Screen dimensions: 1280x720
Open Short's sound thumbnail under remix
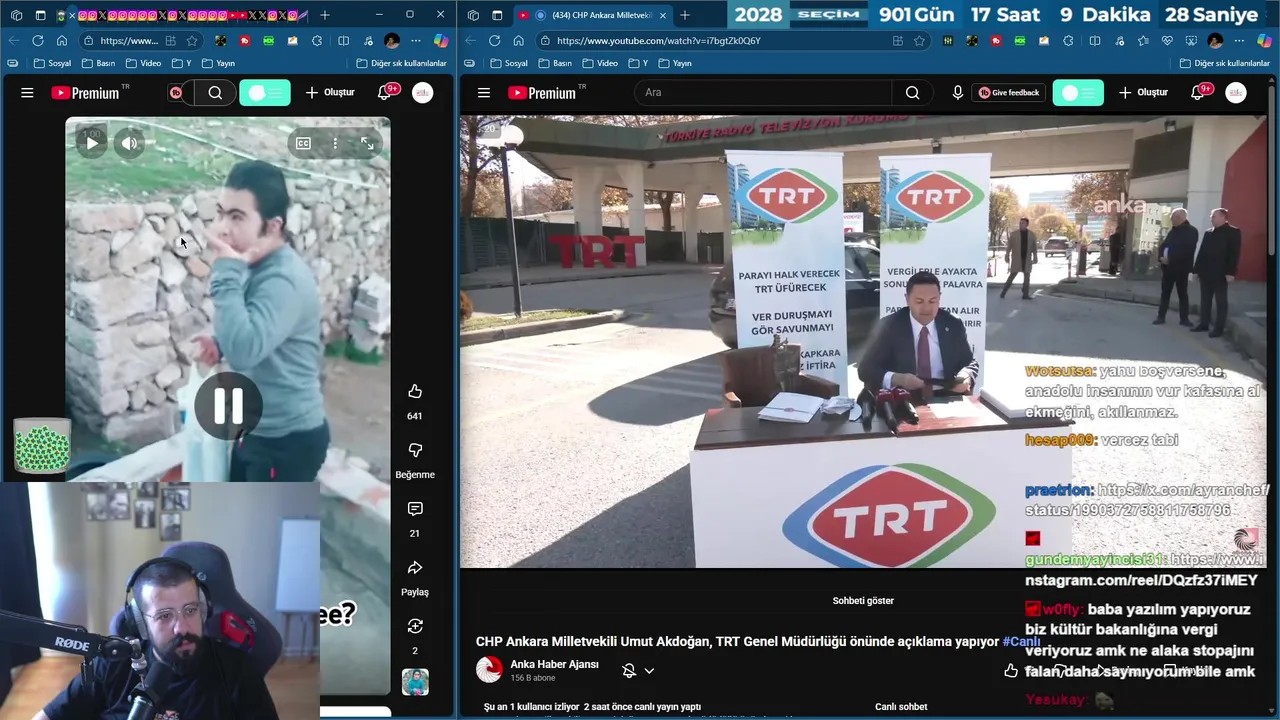click(x=415, y=682)
